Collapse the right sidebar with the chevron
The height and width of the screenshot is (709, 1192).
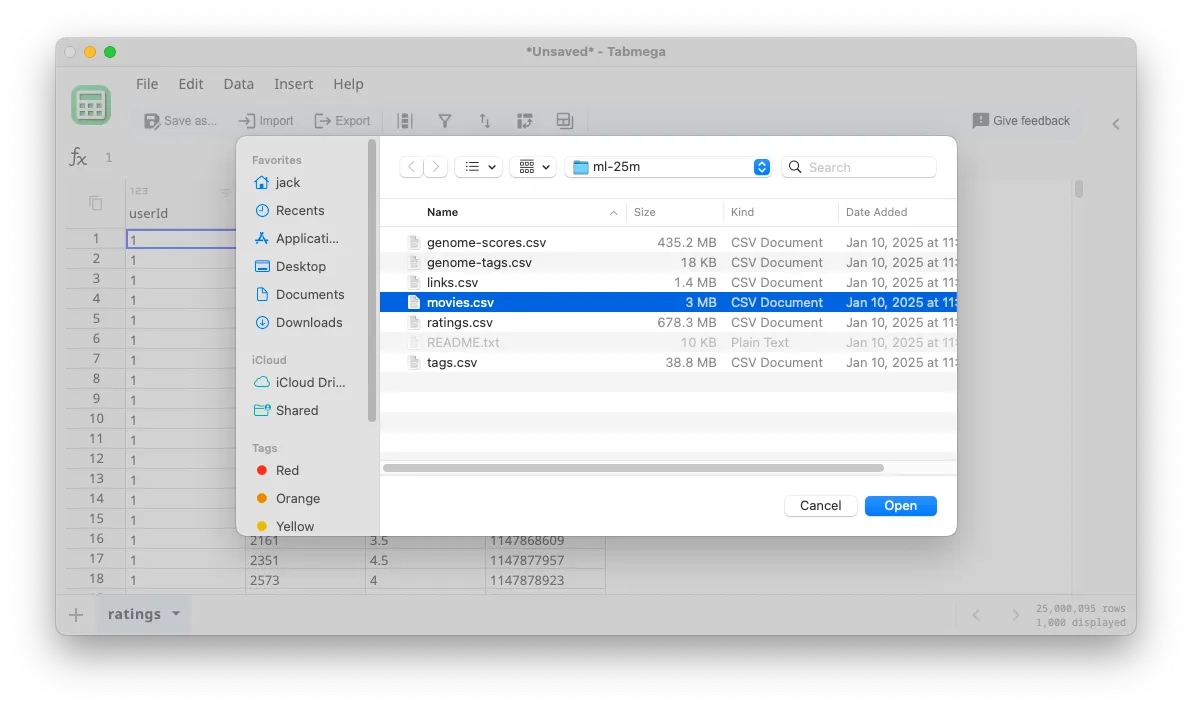pyautogui.click(x=1115, y=124)
